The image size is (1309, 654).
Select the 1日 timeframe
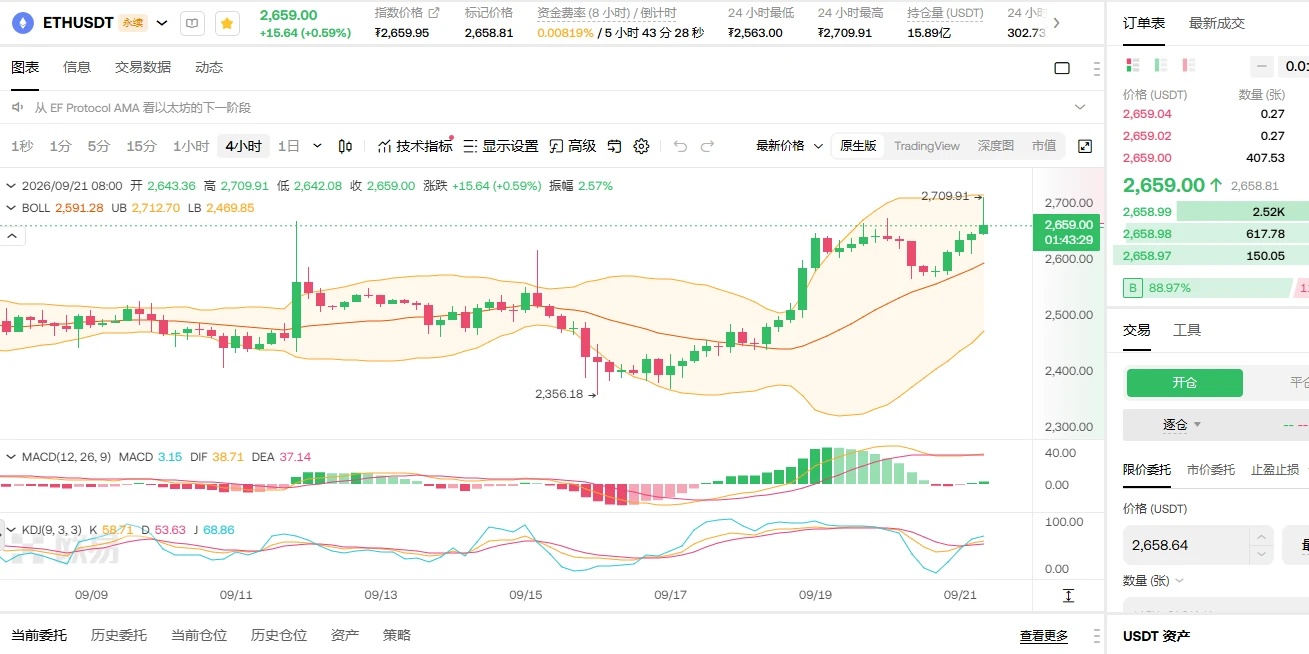[288, 146]
